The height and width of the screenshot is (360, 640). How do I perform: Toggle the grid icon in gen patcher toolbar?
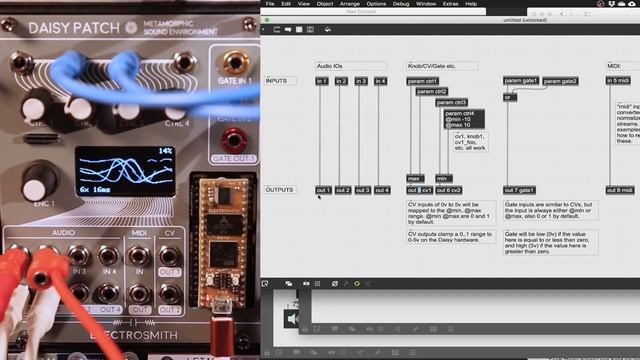pos(318,283)
